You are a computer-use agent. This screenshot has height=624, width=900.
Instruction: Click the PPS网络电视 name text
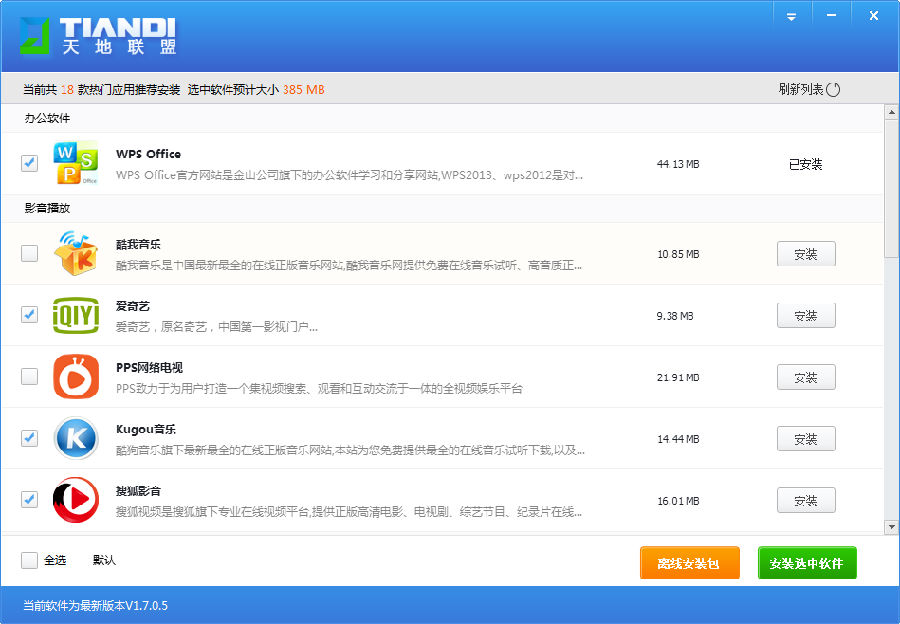tap(149, 367)
